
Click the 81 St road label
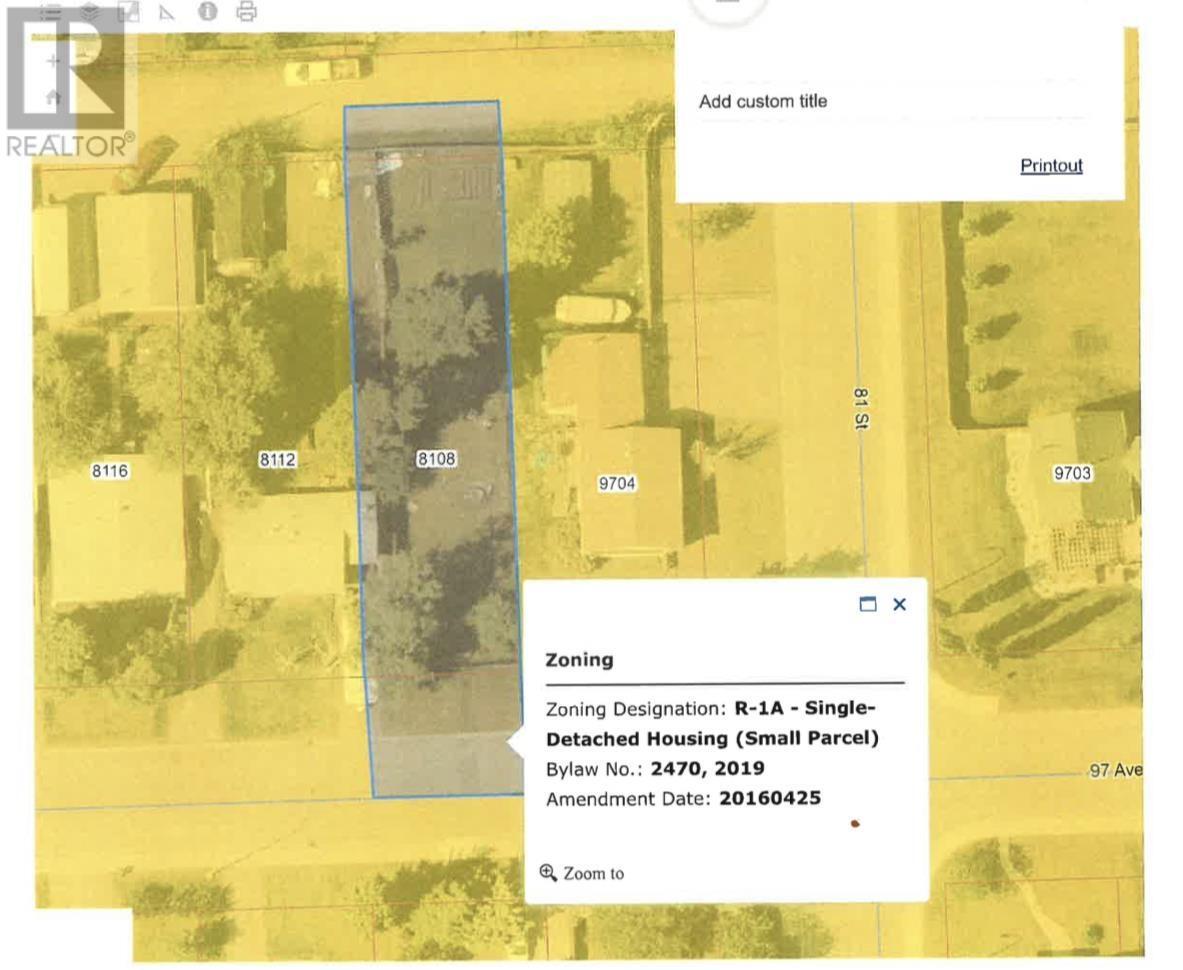click(859, 409)
